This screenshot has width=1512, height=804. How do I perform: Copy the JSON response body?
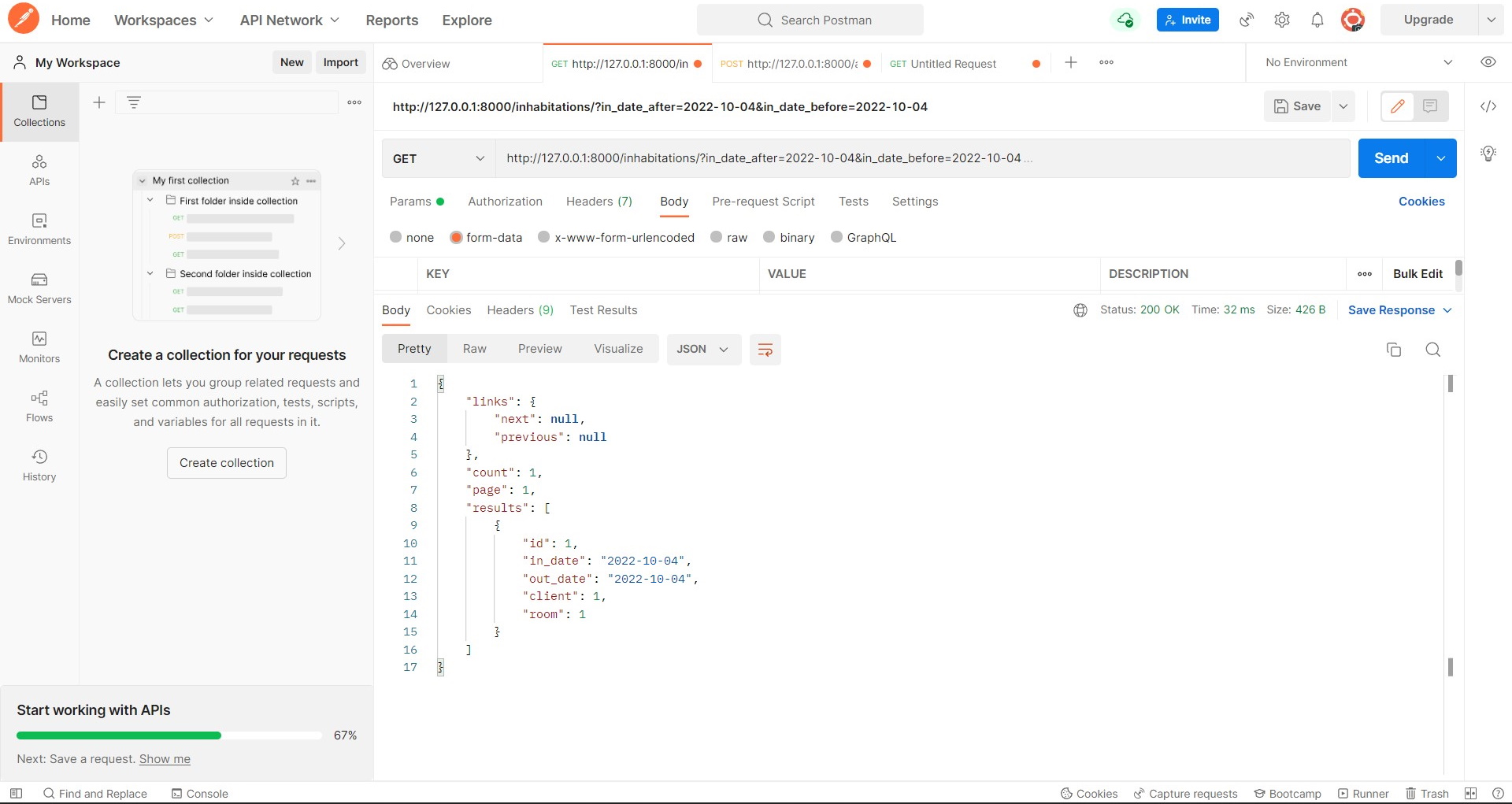[1394, 349]
